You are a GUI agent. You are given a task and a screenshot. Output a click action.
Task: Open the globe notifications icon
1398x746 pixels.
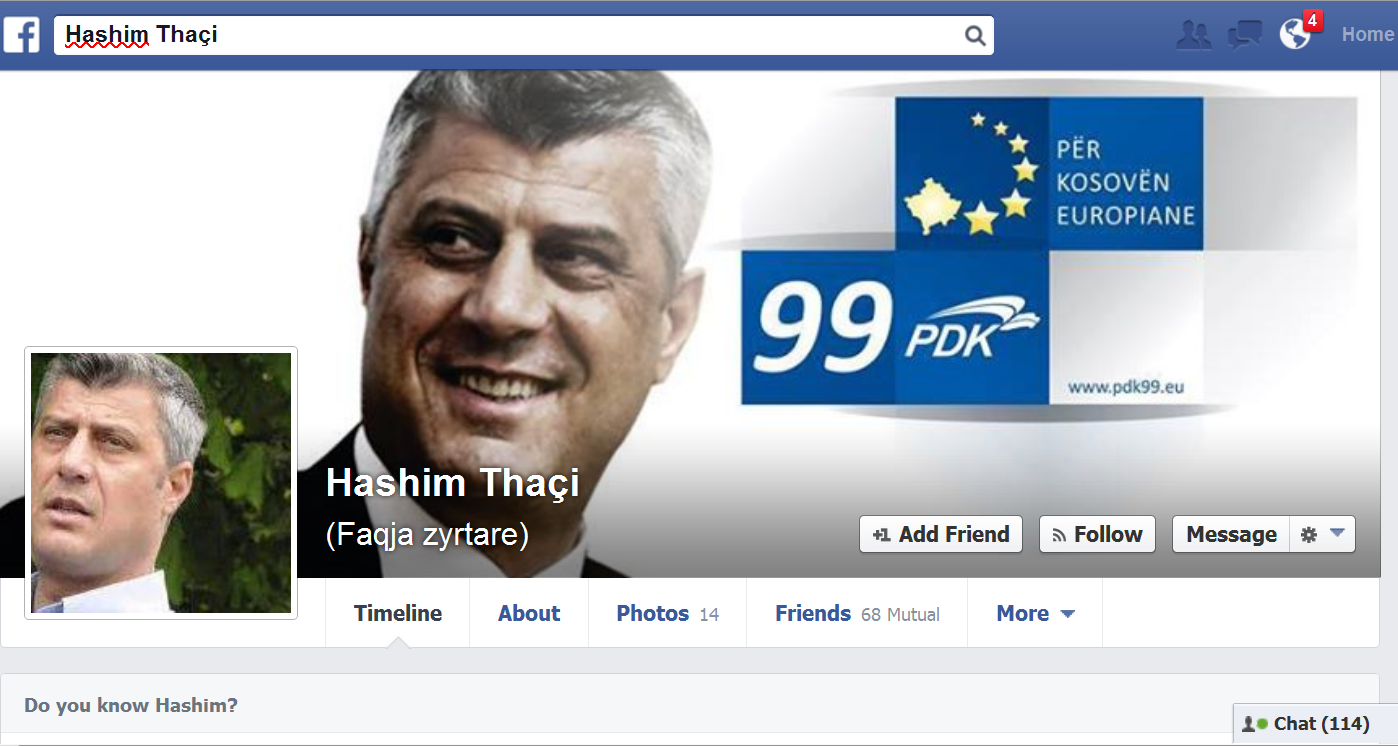coord(1295,35)
